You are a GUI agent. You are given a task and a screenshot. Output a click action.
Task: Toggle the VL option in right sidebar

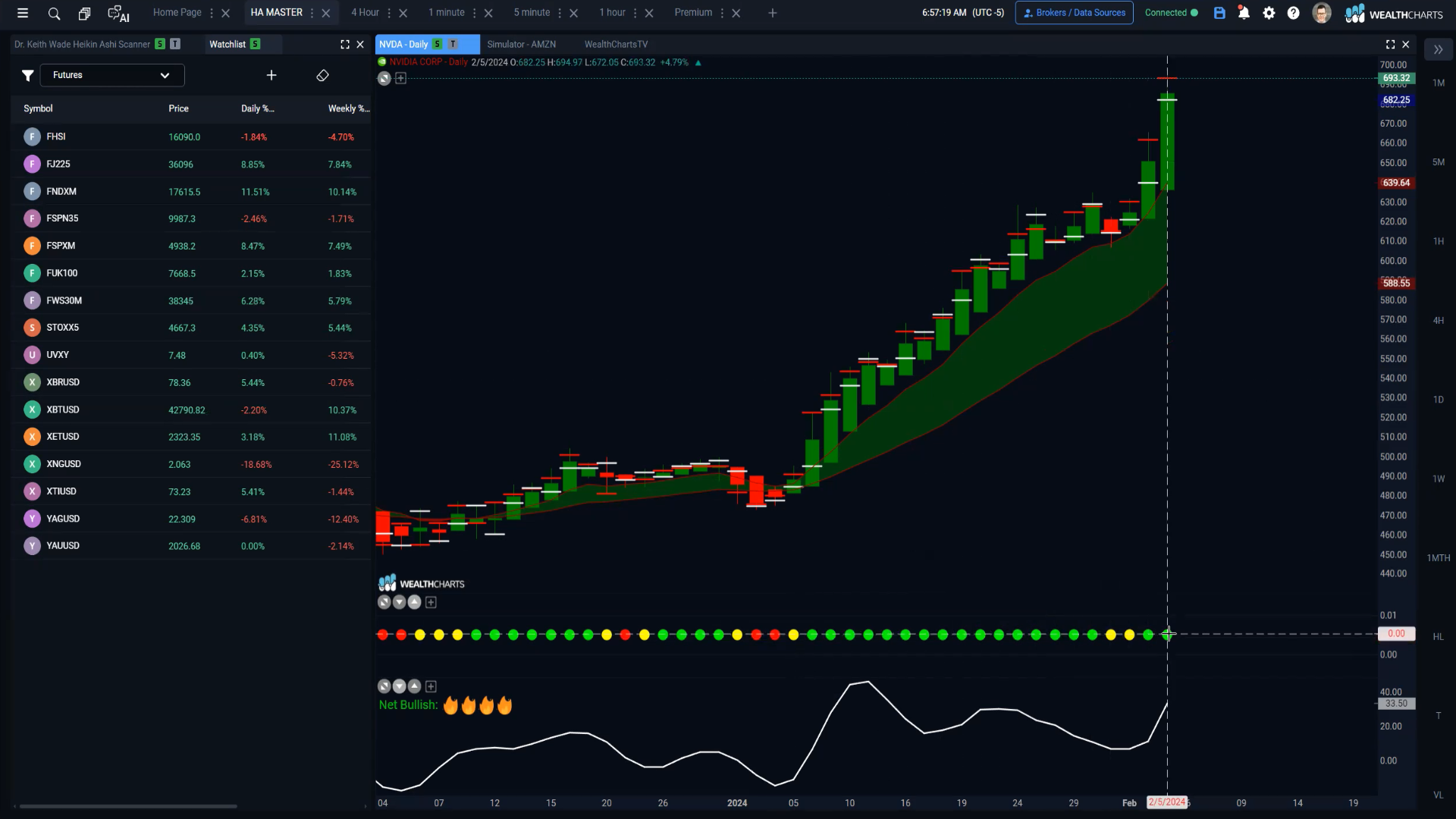(1439, 795)
